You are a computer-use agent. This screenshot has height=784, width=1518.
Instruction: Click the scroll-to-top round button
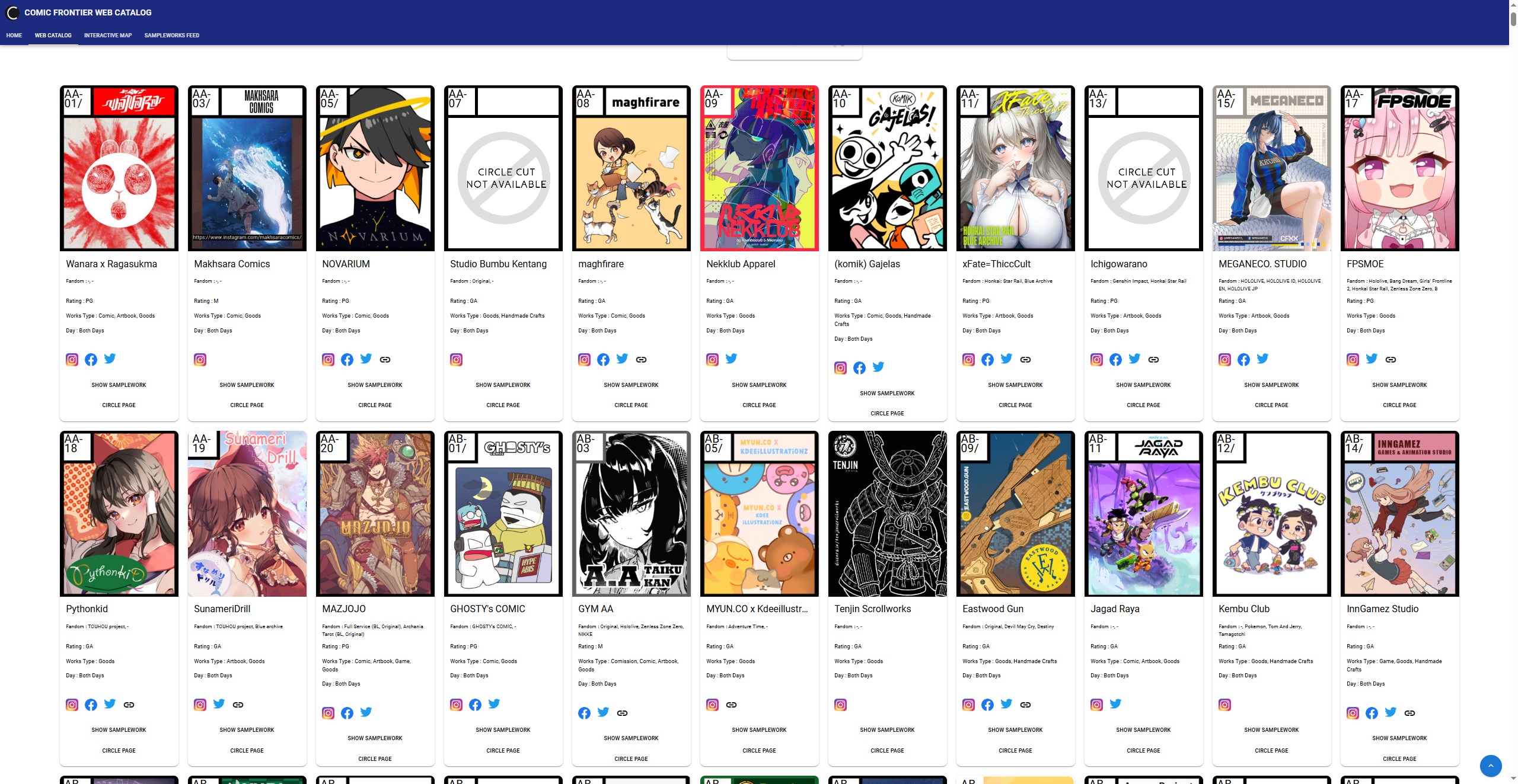(1491, 766)
